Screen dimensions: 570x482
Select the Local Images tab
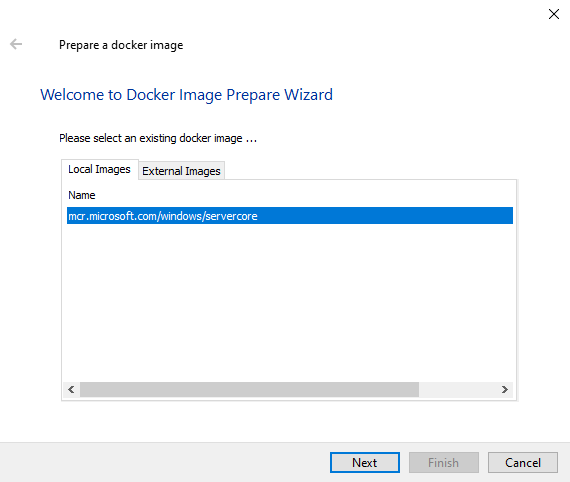[x=100, y=169]
